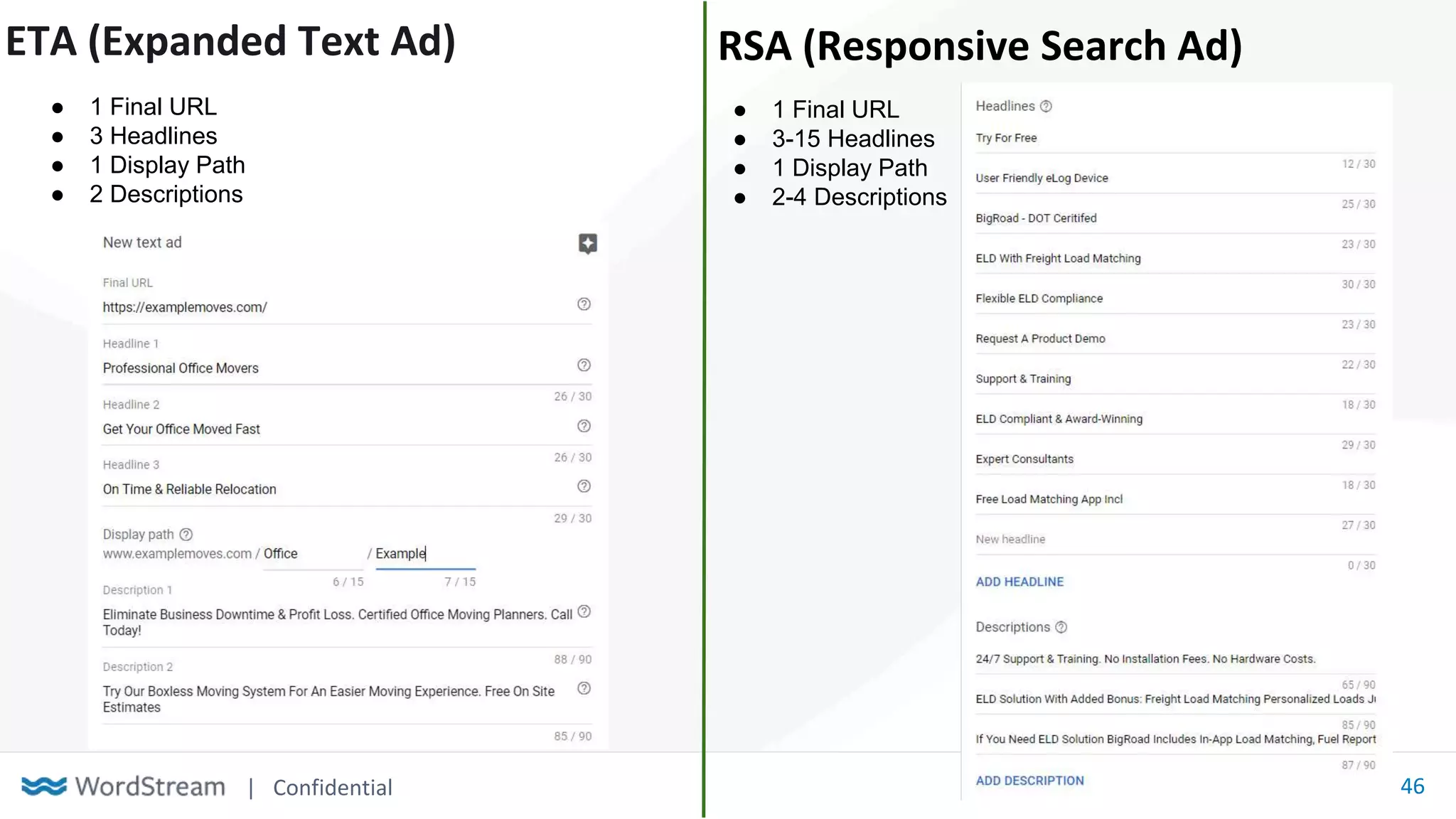Click the 7 / 15 path counter
This screenshot has width=1456, height=819.
460,582
